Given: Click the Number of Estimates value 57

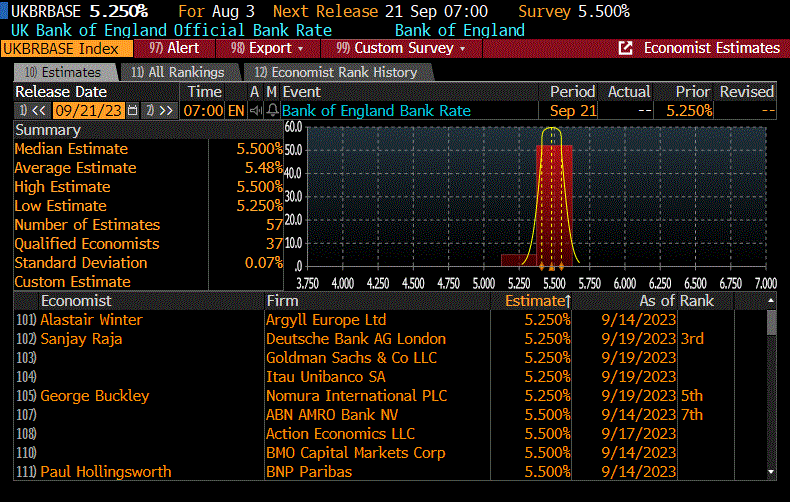Looking at the screenshot, I should tap(274, 225).
